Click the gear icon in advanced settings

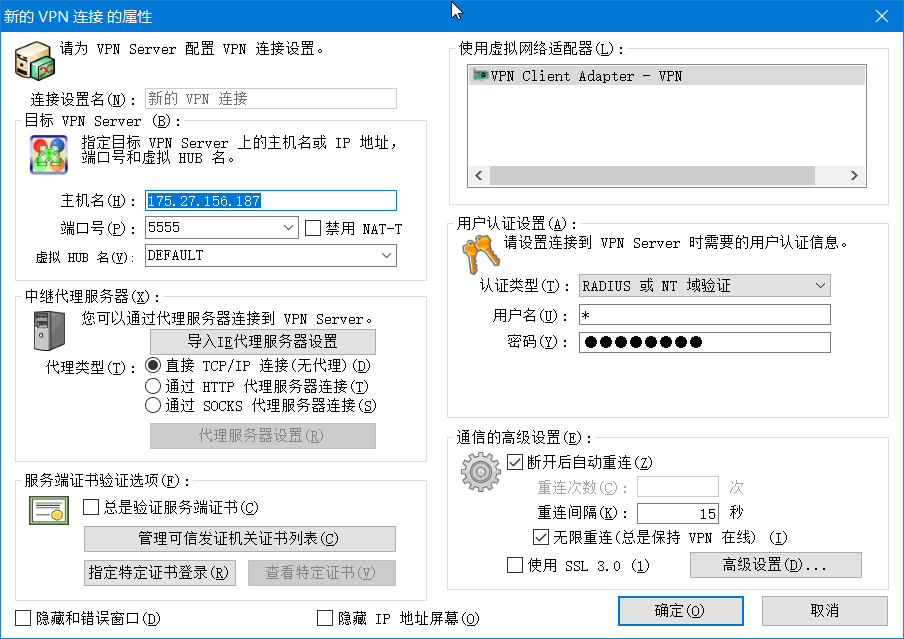coord(480,472)
